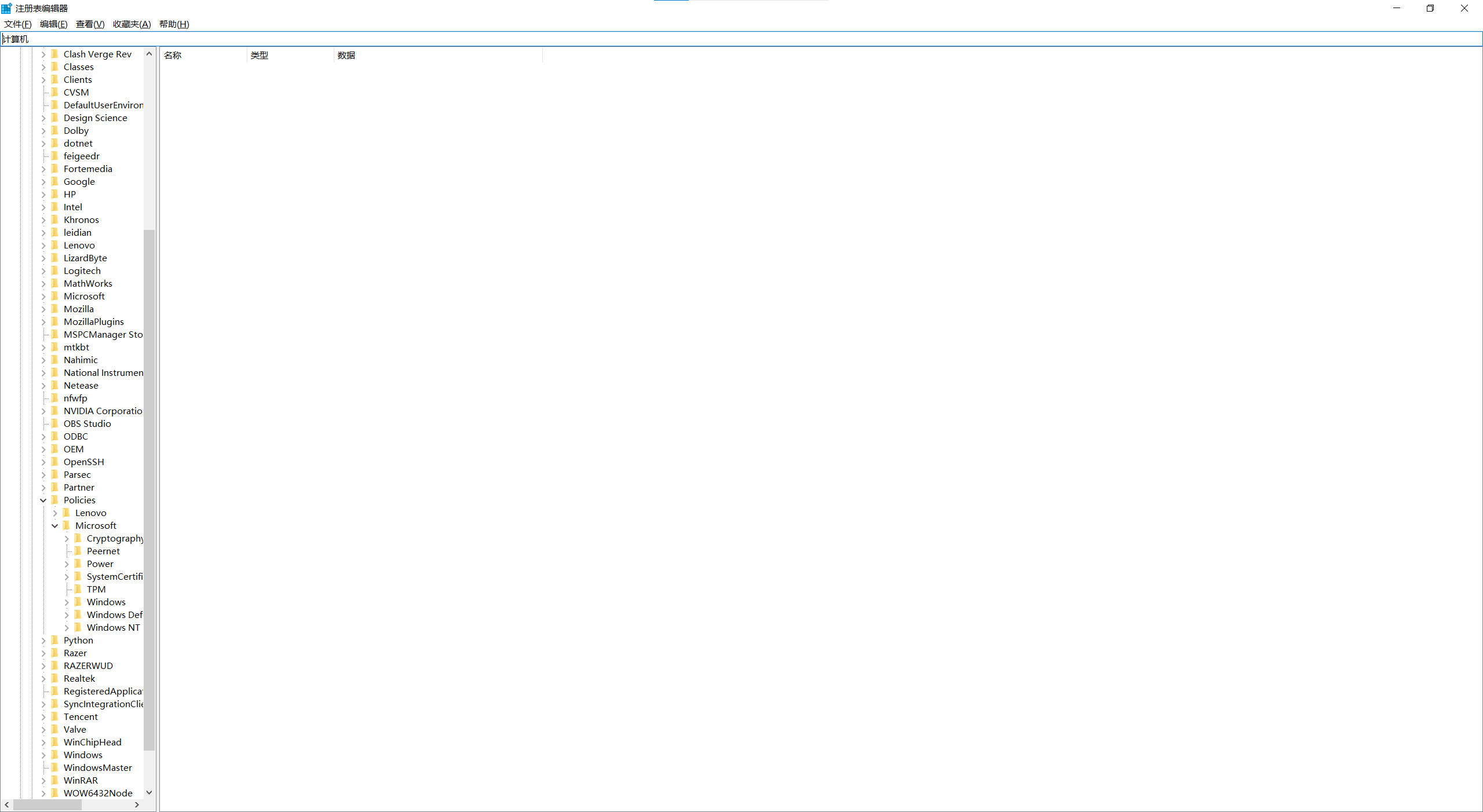Click the folder icon next to WinRAR
The width and height of the screenshot is (1483, 812).
(55, 780)
